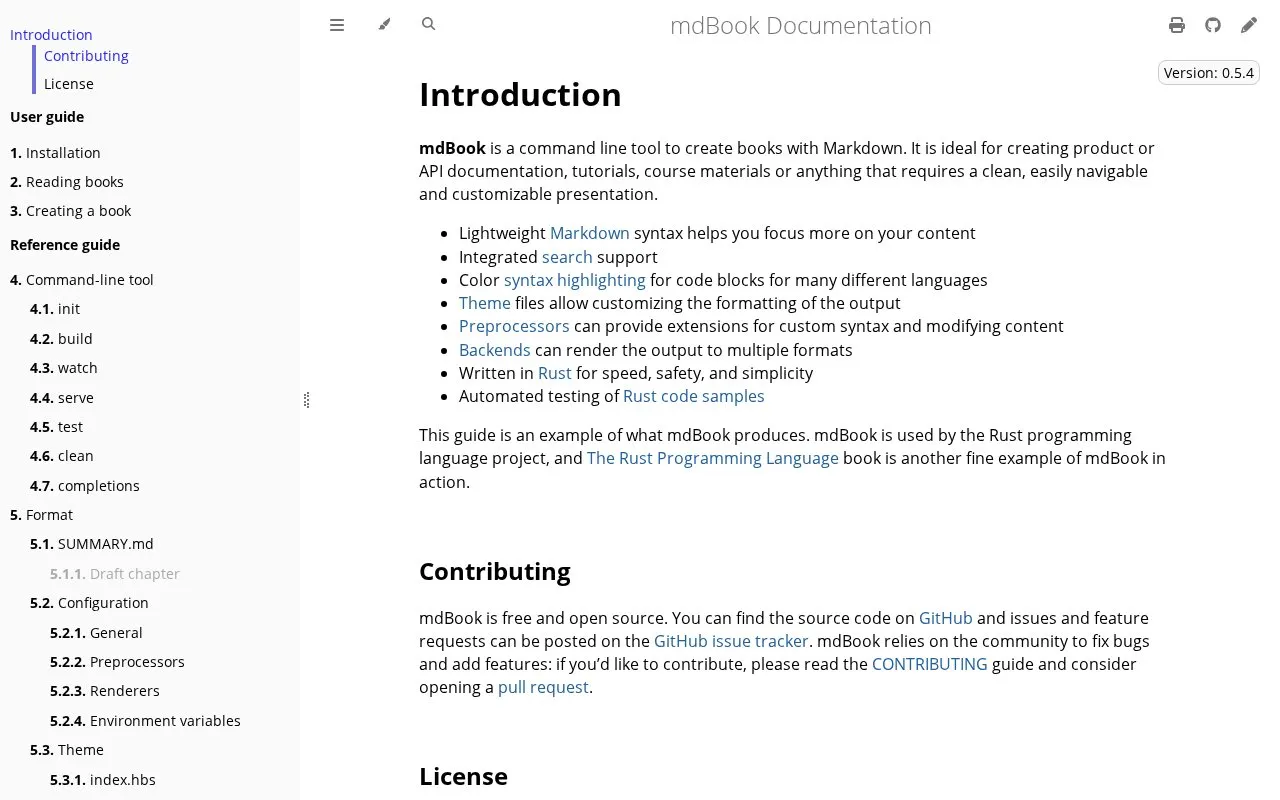Open section 5.2.2. Preprocessors
Image resolution: width=1280 pixels, height=800 pixels.
117,662
